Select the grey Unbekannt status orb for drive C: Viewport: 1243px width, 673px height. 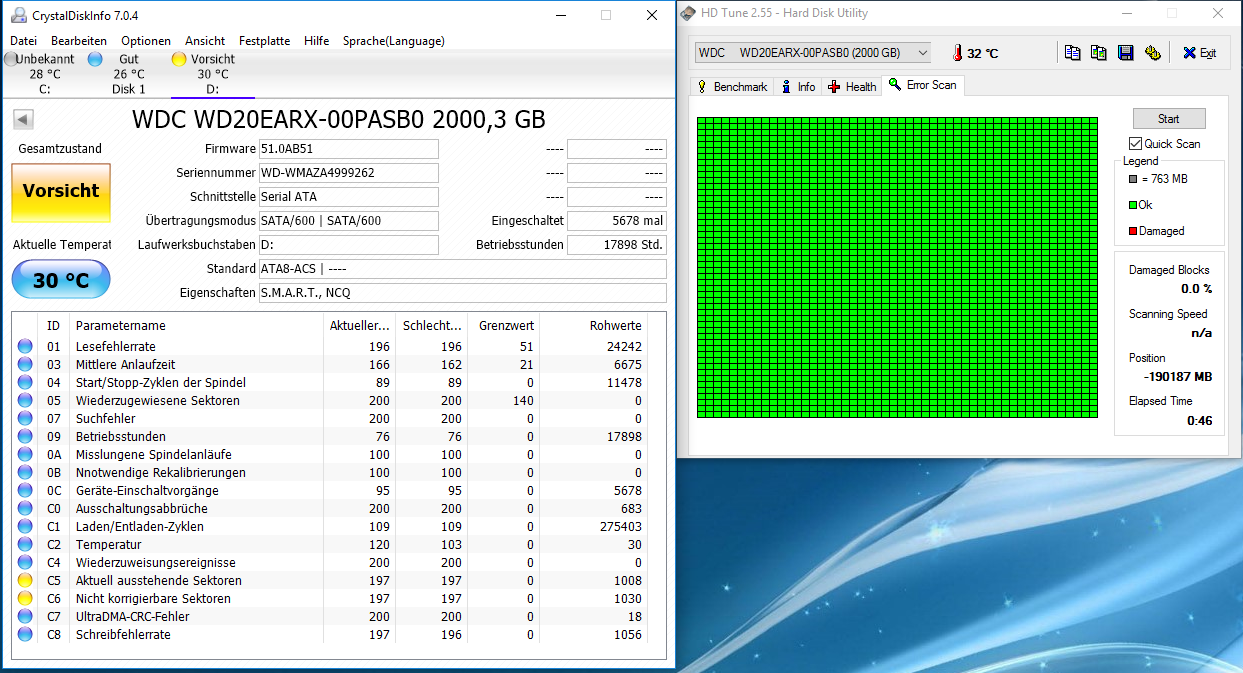click(x=11, y=59)
